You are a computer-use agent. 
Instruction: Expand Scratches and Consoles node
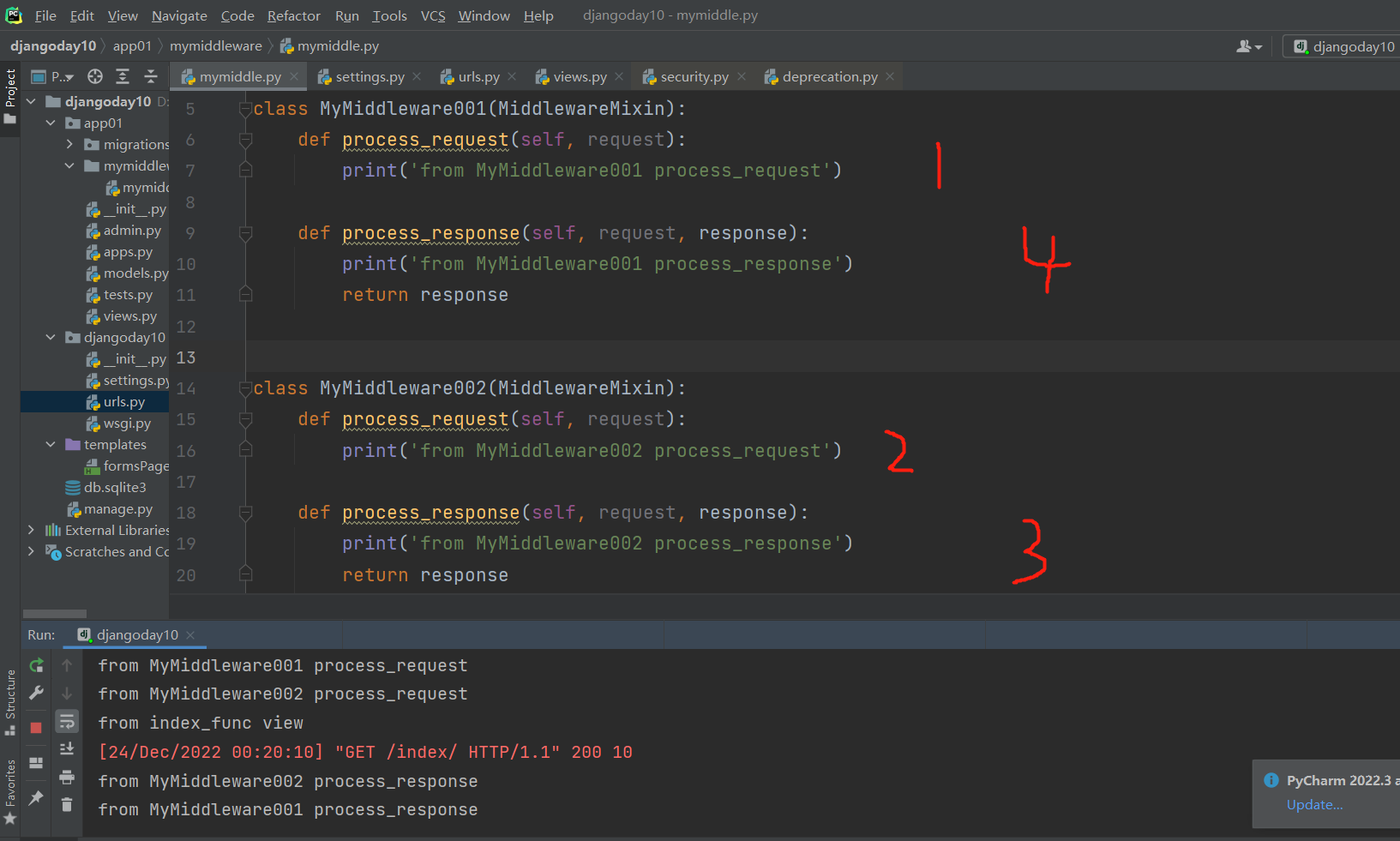pyautogui.click(x=32, y=551)
